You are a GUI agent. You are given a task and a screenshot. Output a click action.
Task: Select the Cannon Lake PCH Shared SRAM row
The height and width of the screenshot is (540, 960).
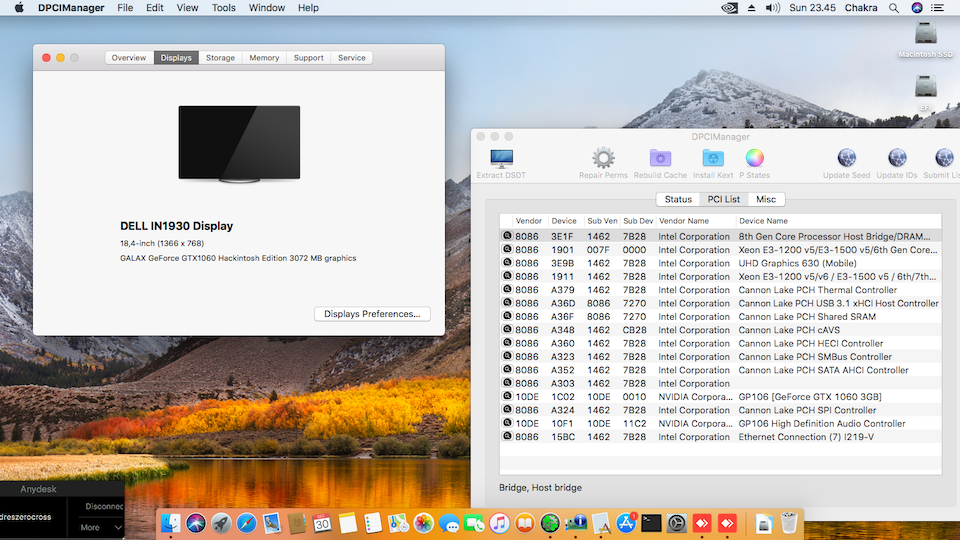[721, 317]
